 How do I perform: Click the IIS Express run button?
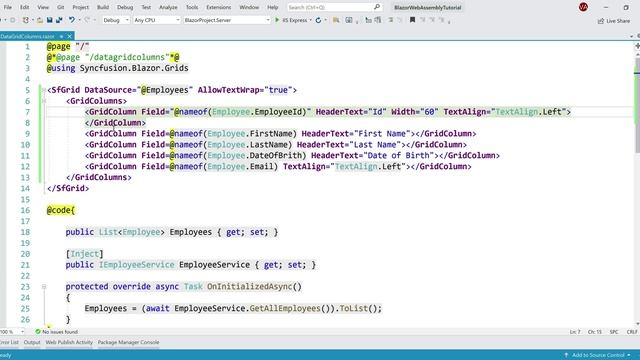pos(291,20)
